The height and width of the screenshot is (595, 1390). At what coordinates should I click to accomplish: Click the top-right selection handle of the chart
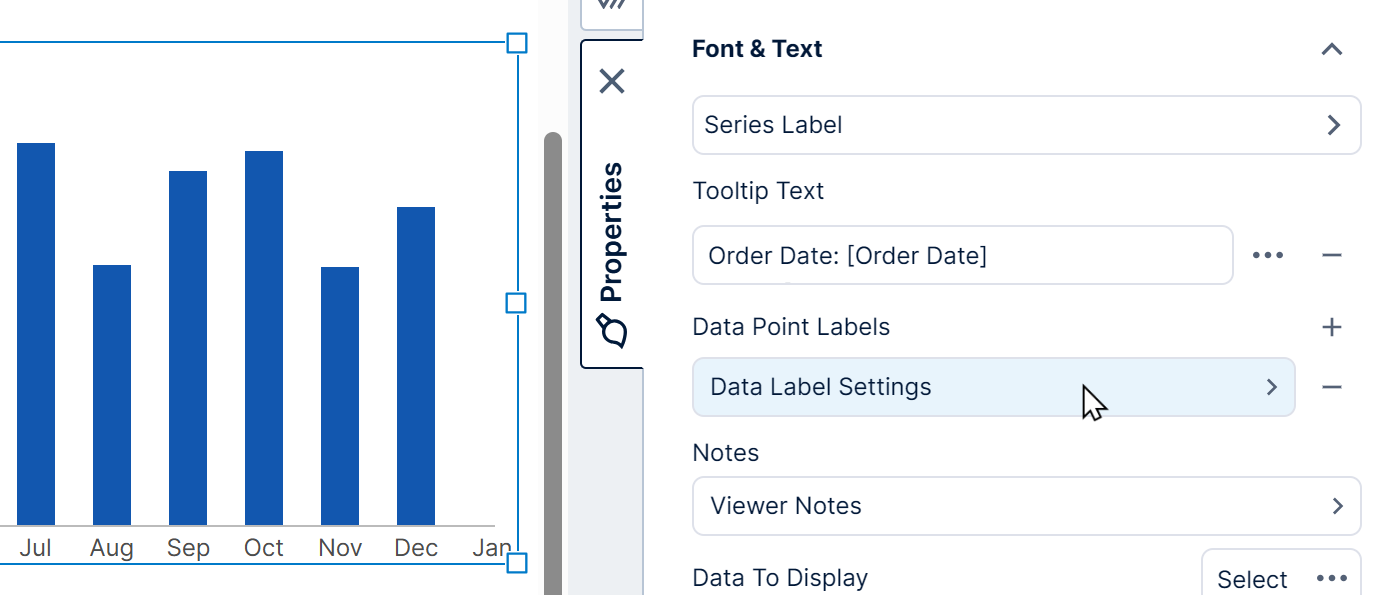tap(517, 43)
